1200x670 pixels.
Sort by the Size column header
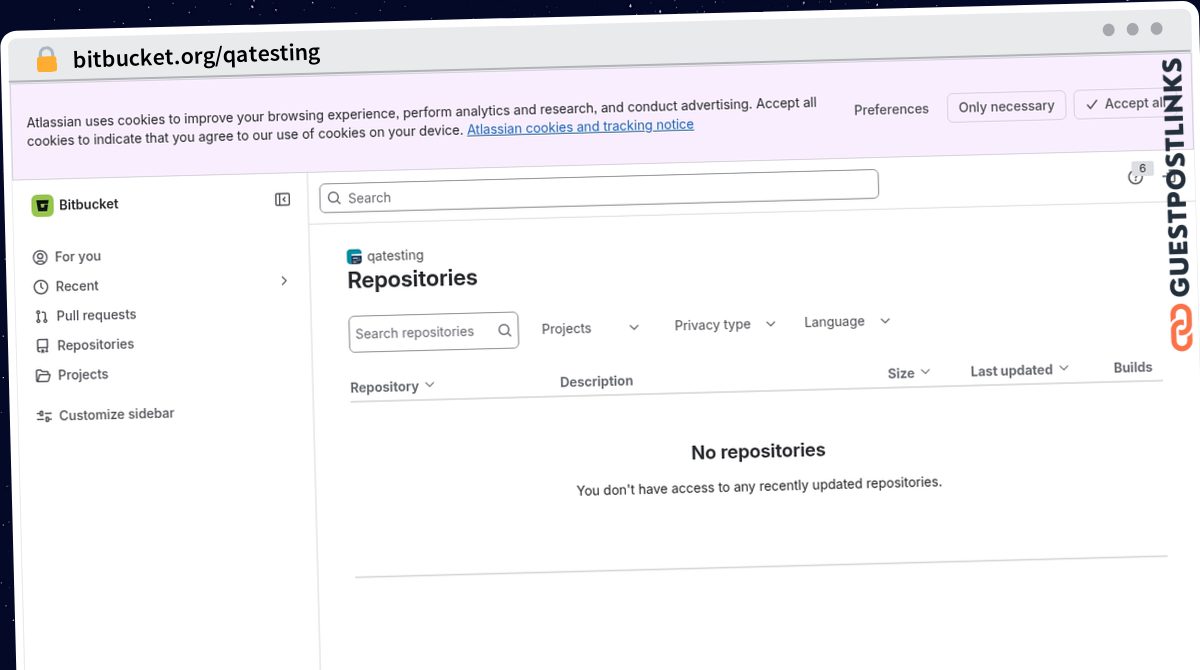[x=909, y=373]
